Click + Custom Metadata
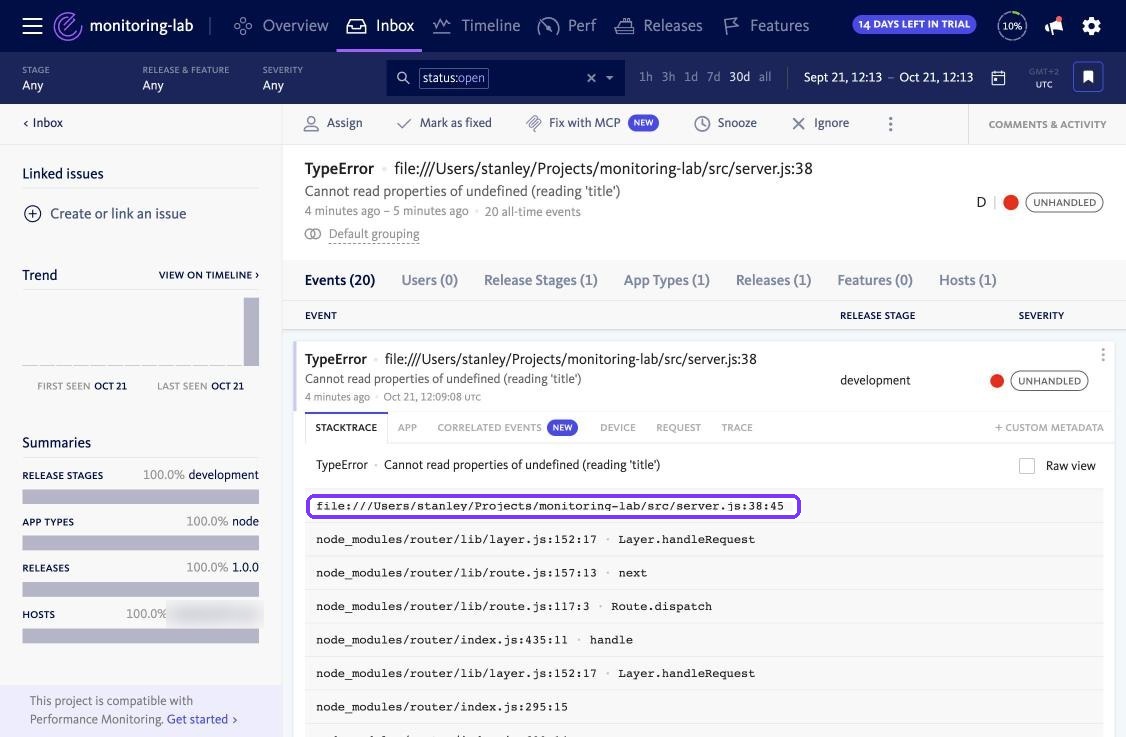 (x=1048, y=427)
